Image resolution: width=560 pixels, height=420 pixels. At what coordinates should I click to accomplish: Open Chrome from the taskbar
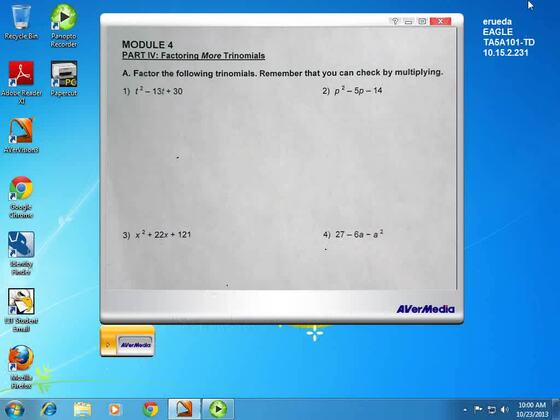150,409
